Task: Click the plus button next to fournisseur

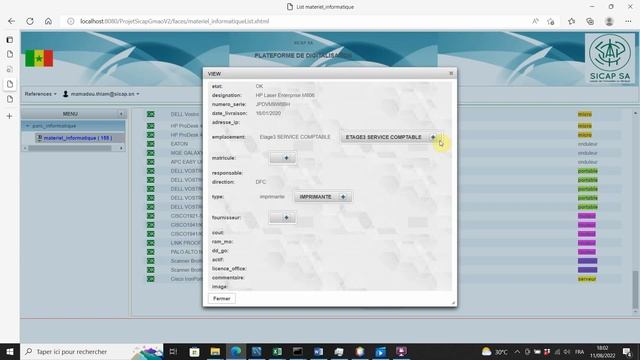Action: tap(282, 218)
